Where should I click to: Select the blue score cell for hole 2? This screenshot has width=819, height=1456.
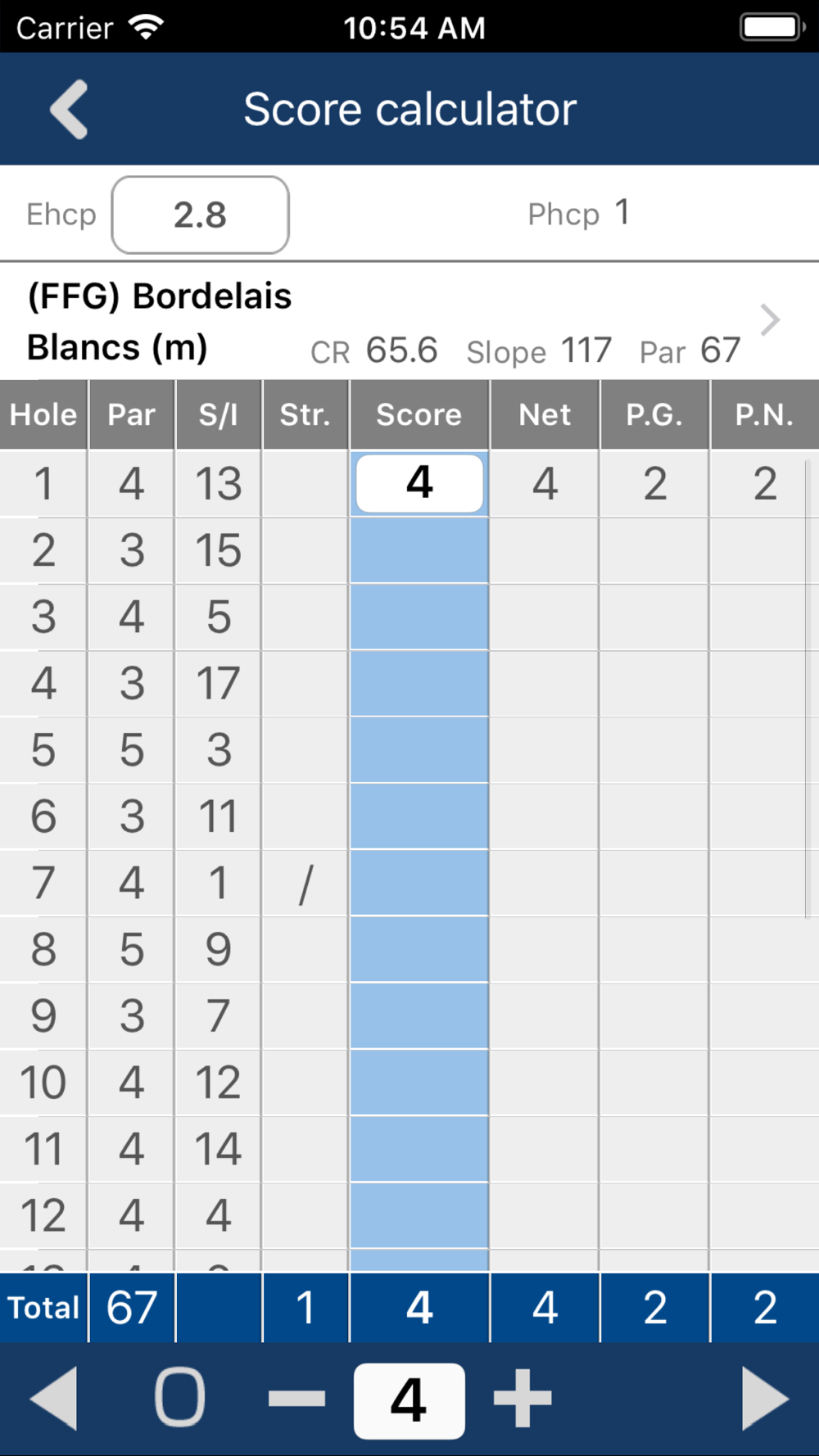coord(419,550)
